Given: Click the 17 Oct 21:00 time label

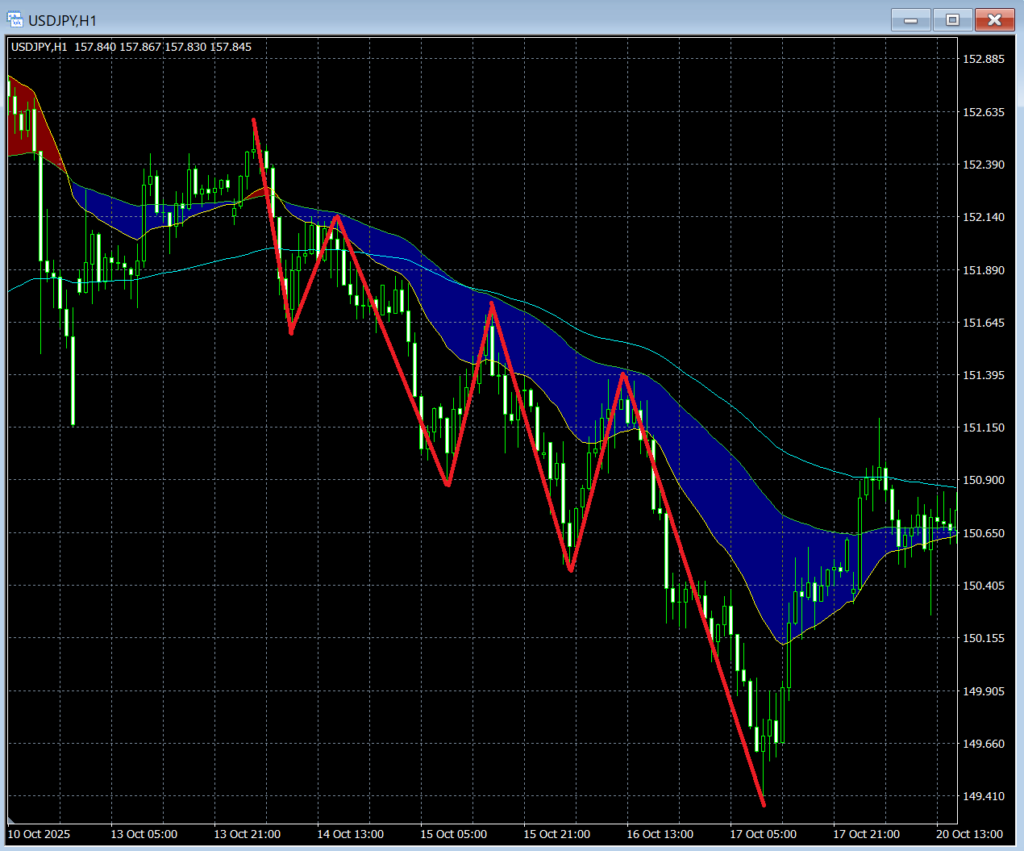Looking at the screenshot, I should [866, 834].
